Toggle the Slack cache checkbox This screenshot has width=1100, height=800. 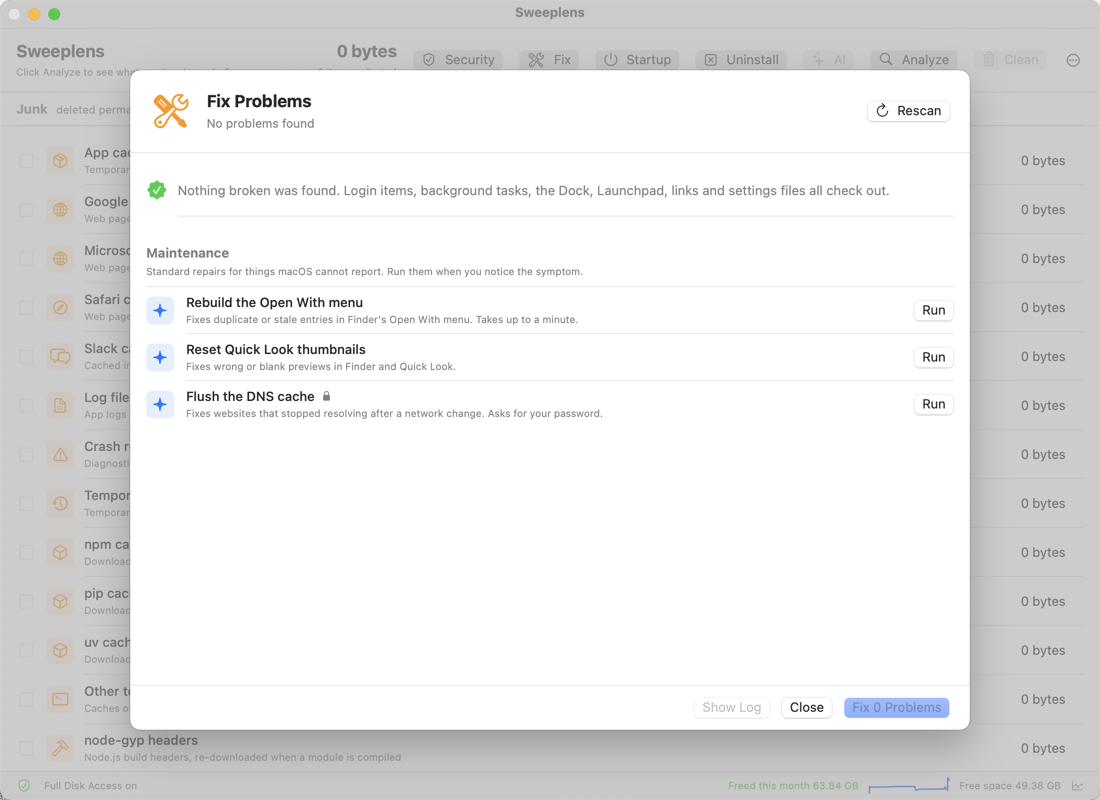[26, 356]
